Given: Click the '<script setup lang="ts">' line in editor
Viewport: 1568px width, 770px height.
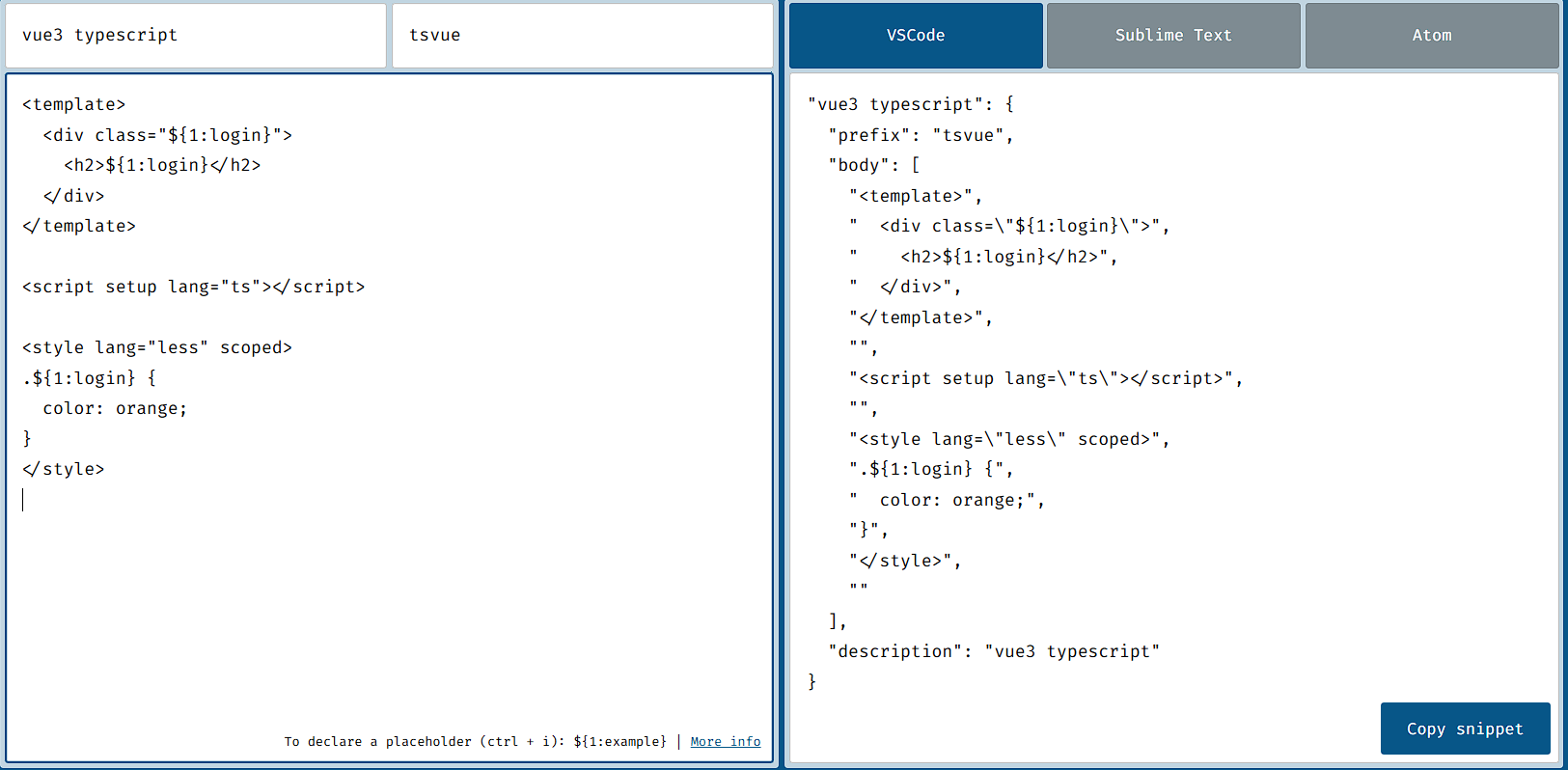Looking at the screenshot, I should coord(194,287).
